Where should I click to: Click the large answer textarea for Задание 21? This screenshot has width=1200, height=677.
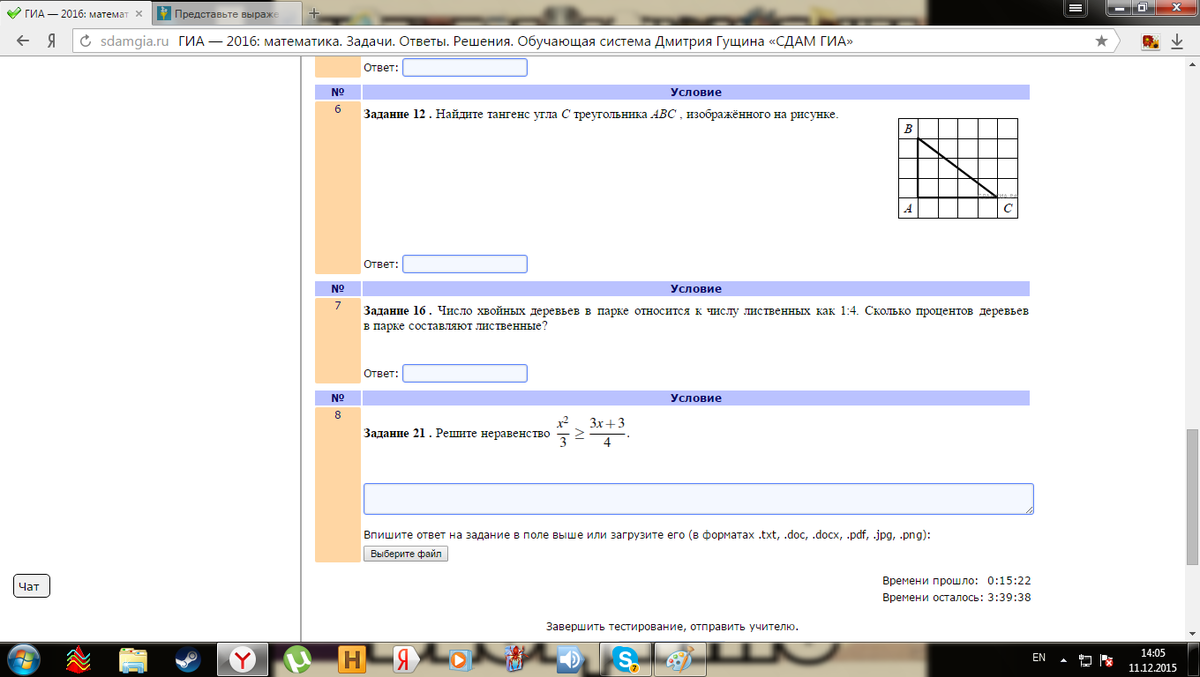click(698, 499)
